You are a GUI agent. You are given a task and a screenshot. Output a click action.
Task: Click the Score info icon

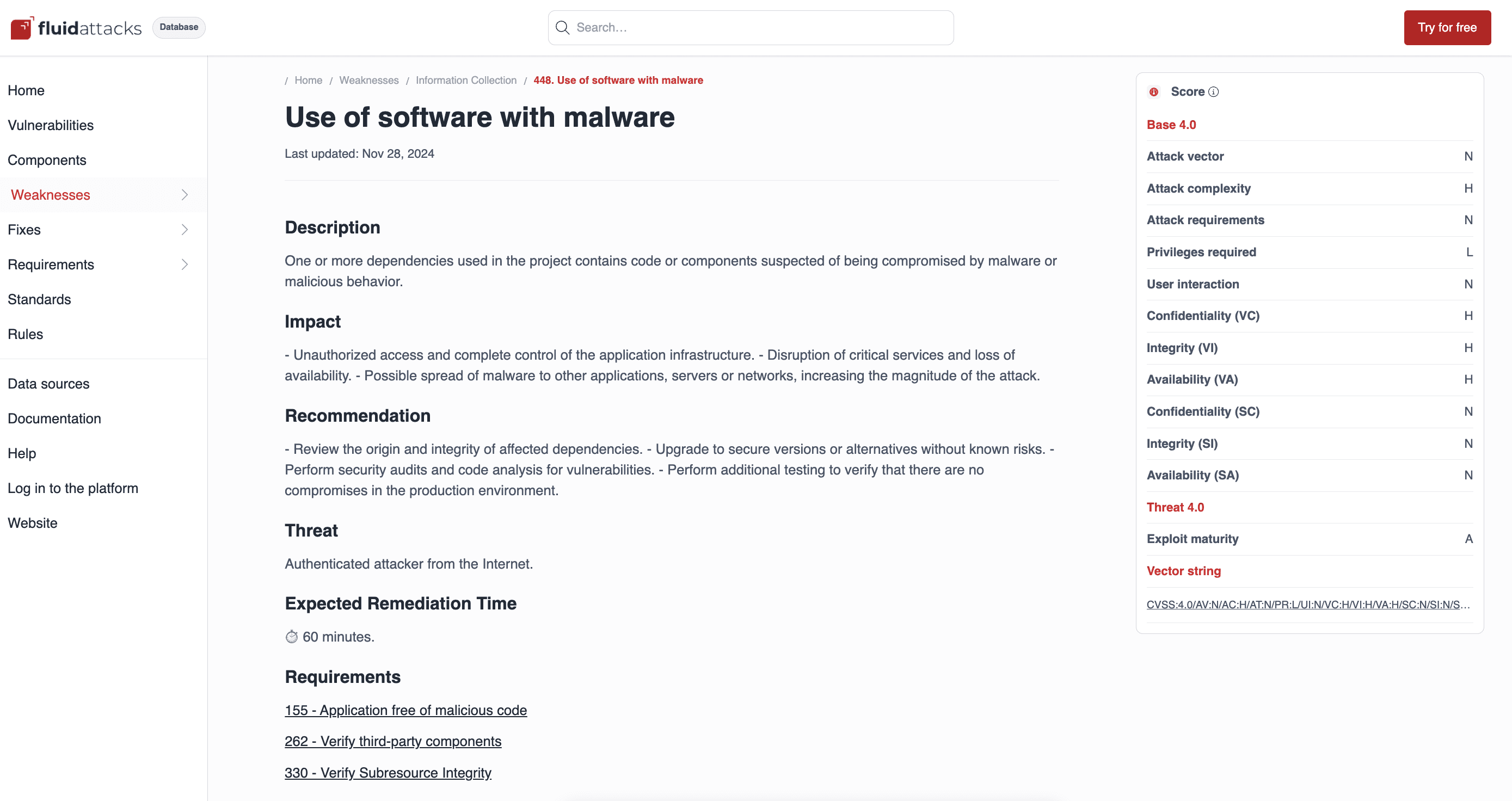pos(1213,91)
